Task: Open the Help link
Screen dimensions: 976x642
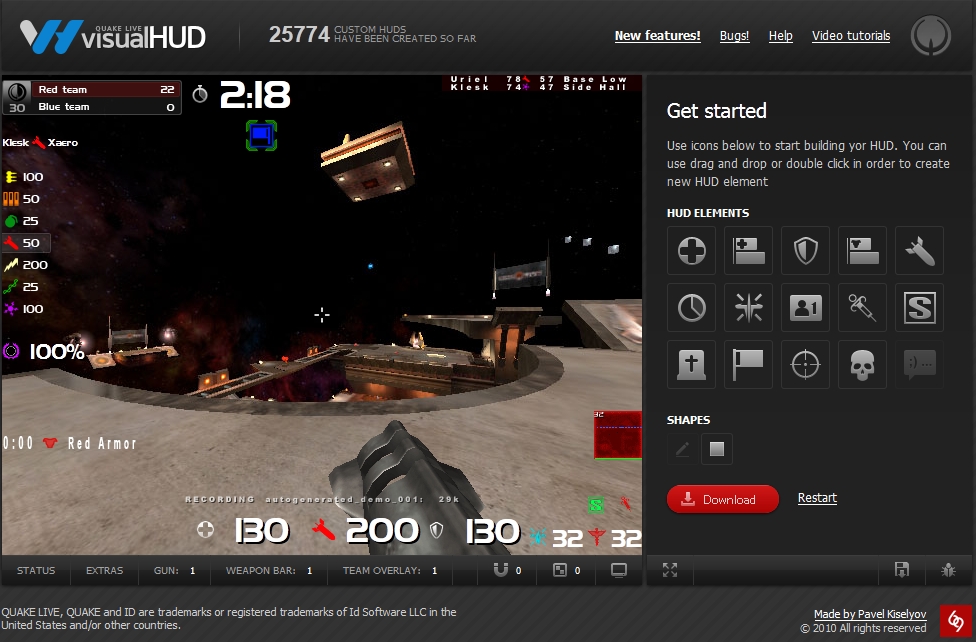Action: coord(781,36)
